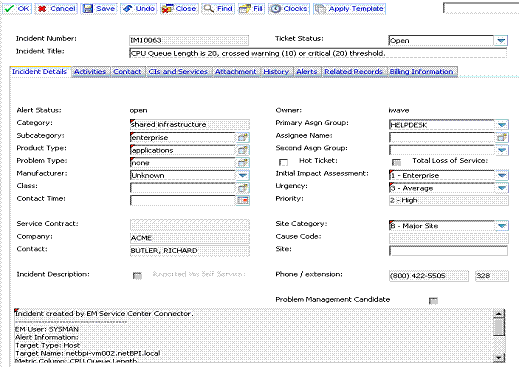
Task: Click the Cancel toolbar button
Action: tap(56, 9)
